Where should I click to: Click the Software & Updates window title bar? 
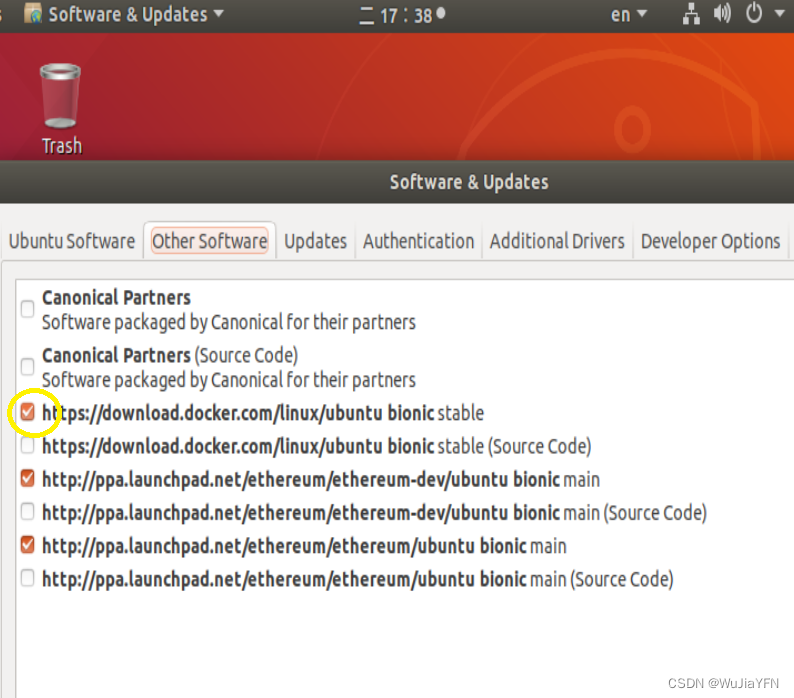pyautogui.click(x=397, y=182)
